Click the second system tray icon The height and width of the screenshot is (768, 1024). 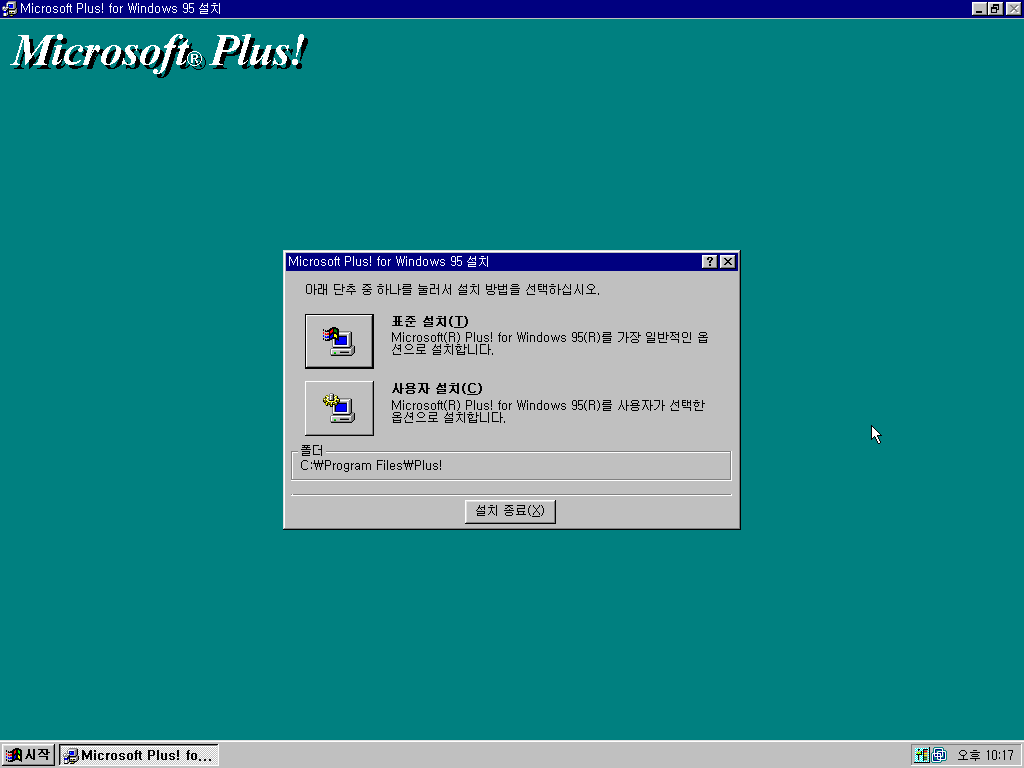[939, 755]
